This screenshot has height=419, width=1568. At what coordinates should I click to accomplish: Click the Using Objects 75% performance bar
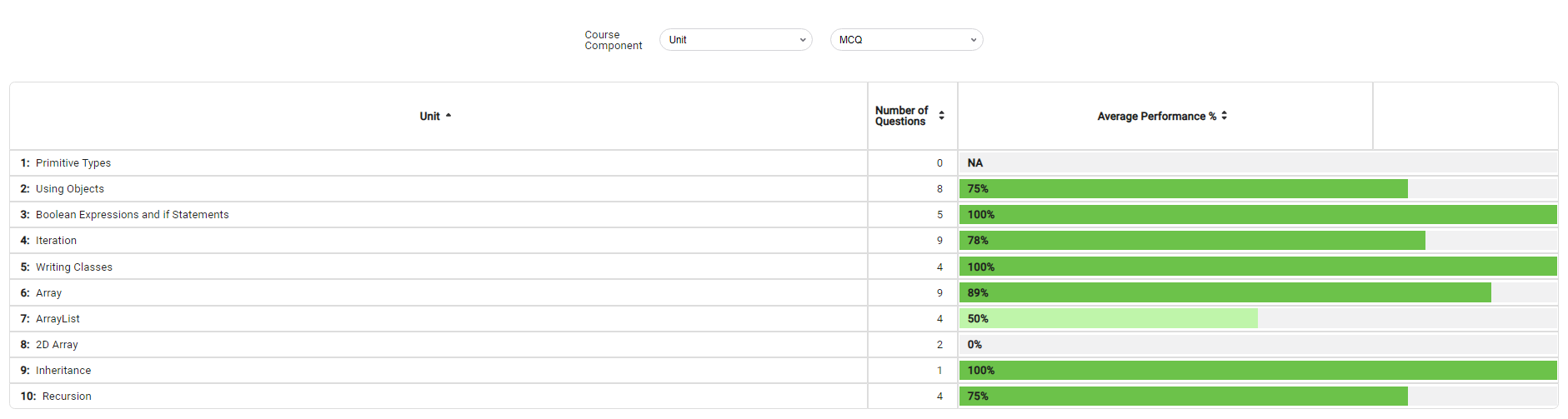pos(1183,189)
